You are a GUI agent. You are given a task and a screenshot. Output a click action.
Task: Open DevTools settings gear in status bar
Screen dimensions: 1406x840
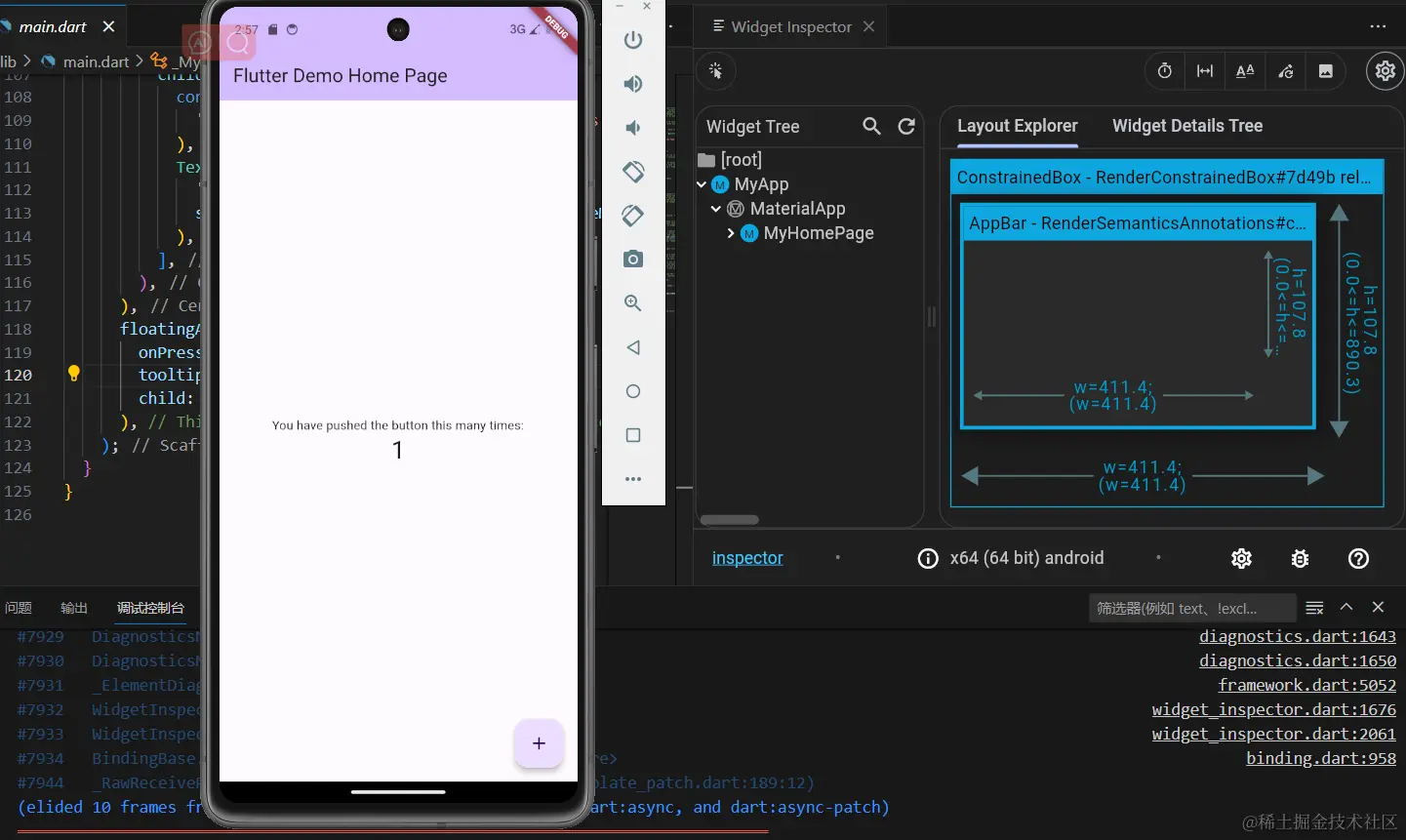(1241, 558)
